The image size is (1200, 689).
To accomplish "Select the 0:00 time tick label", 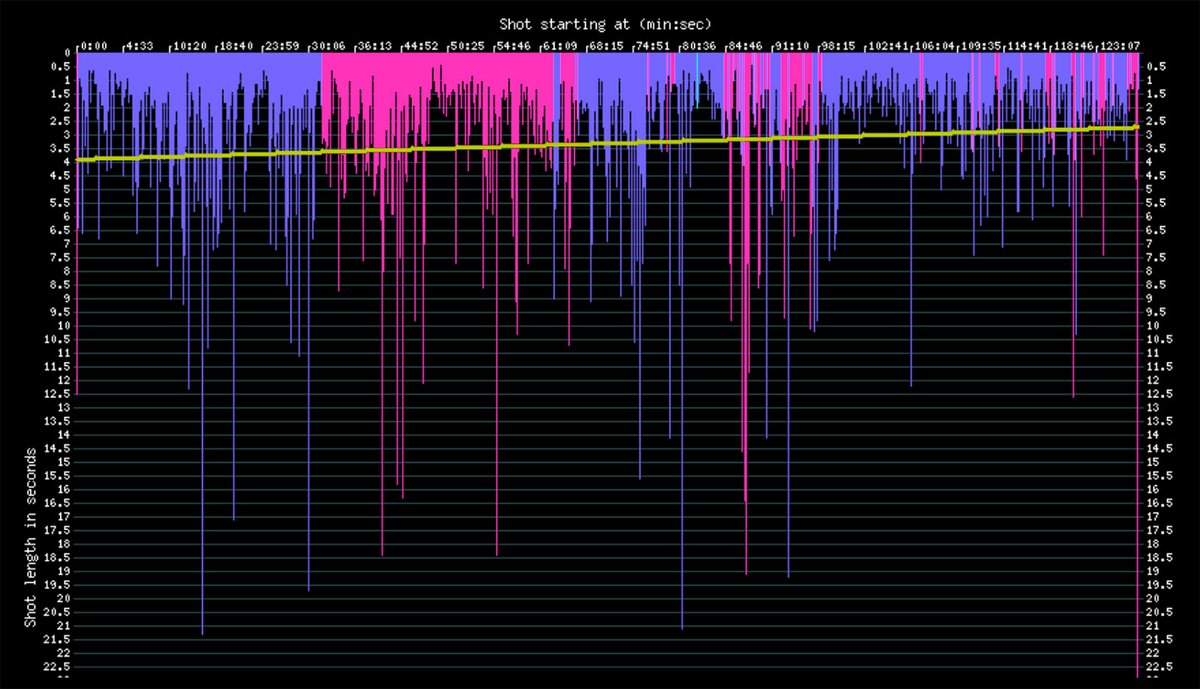I will [94, 45].
